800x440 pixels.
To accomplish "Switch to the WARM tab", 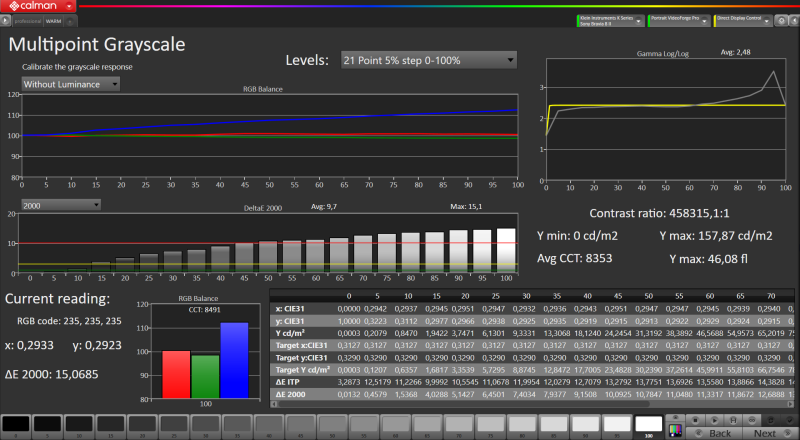I will [53, 21].
